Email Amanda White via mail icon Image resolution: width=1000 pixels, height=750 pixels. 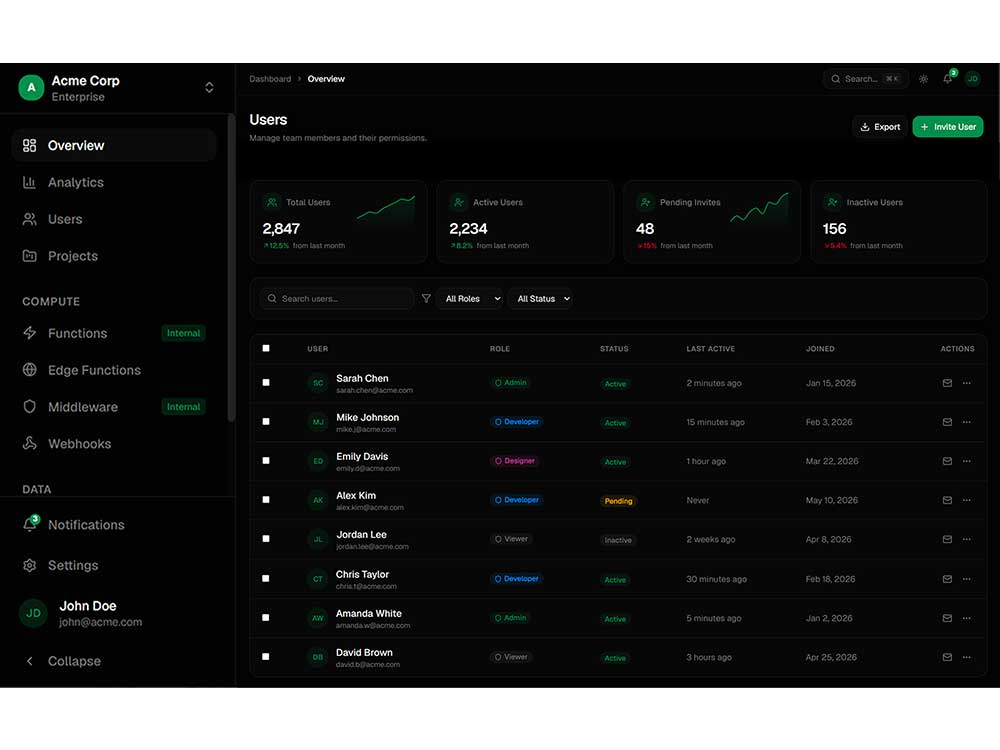[947, 618]
